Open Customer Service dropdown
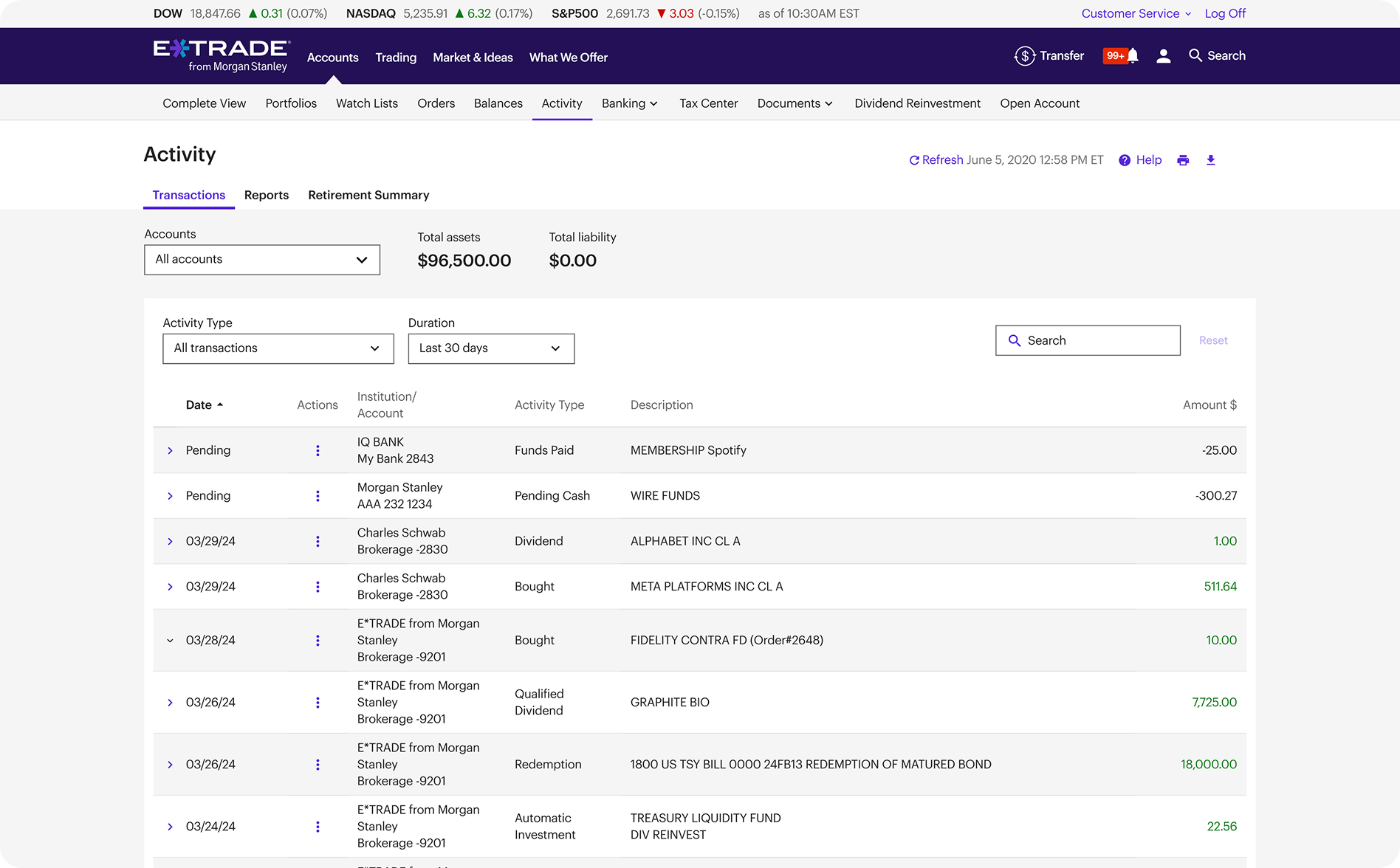1400x868 pixels. [x=1136, y=13]
